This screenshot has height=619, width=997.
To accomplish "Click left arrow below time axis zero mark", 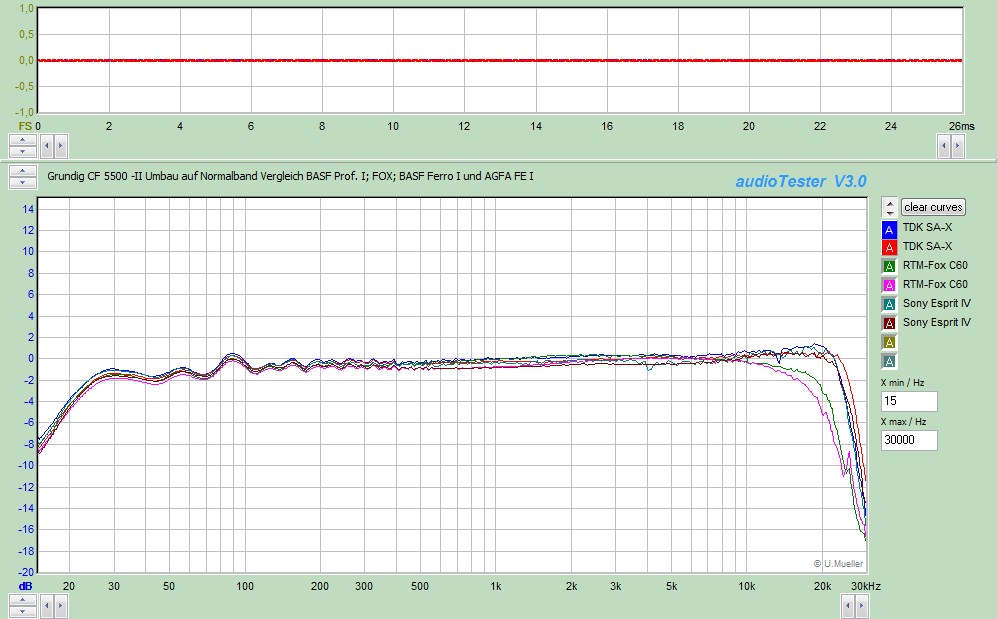I will pos(45,145).
